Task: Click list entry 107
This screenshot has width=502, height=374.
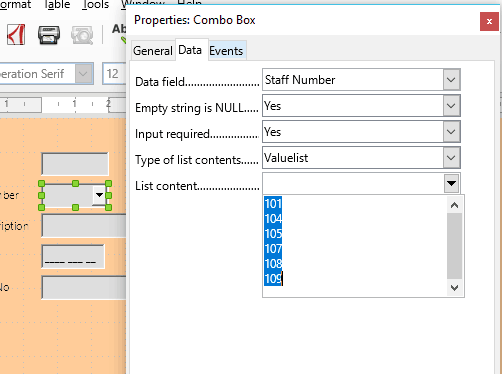Action: (x=273, y=249)
